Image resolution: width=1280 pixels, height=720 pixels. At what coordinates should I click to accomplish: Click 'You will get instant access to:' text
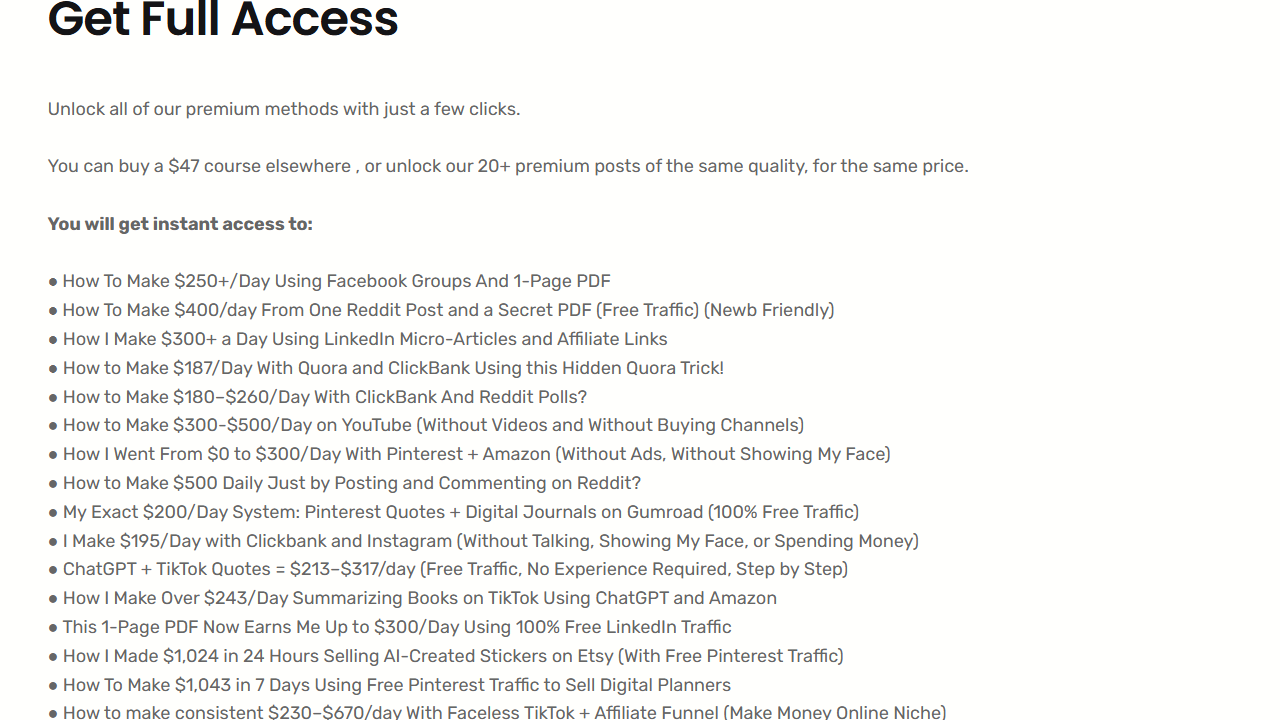click(180, 224)
